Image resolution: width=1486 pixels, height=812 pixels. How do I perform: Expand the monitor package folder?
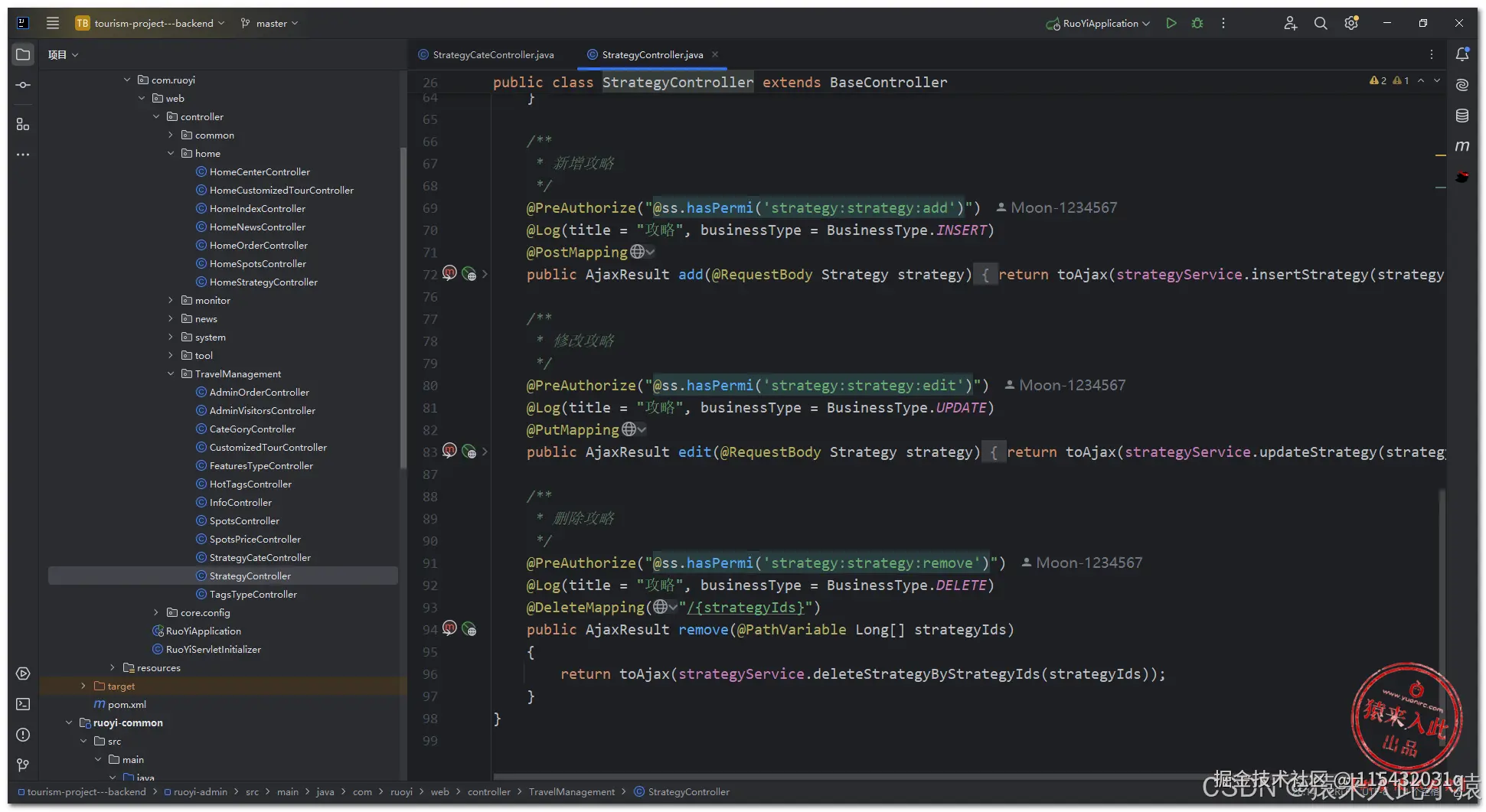(171, 301)
